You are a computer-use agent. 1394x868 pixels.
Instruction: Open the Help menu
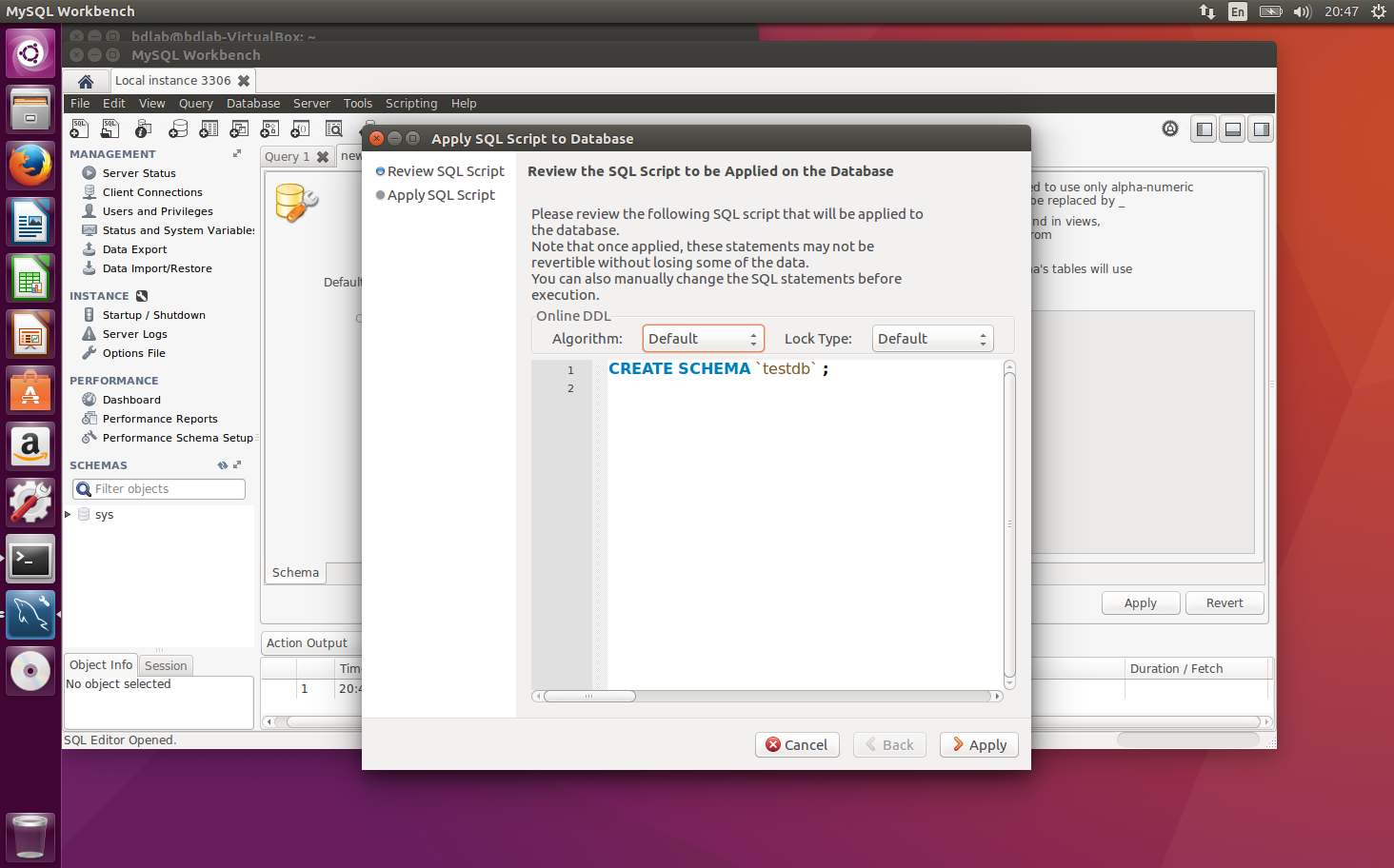464,104
